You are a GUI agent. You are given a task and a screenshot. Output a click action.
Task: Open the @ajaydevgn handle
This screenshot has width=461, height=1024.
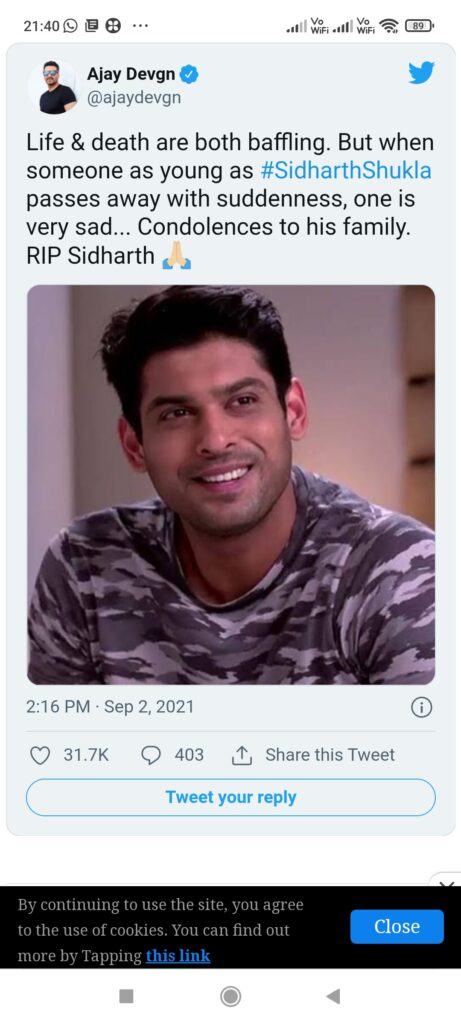pos(134,97)
